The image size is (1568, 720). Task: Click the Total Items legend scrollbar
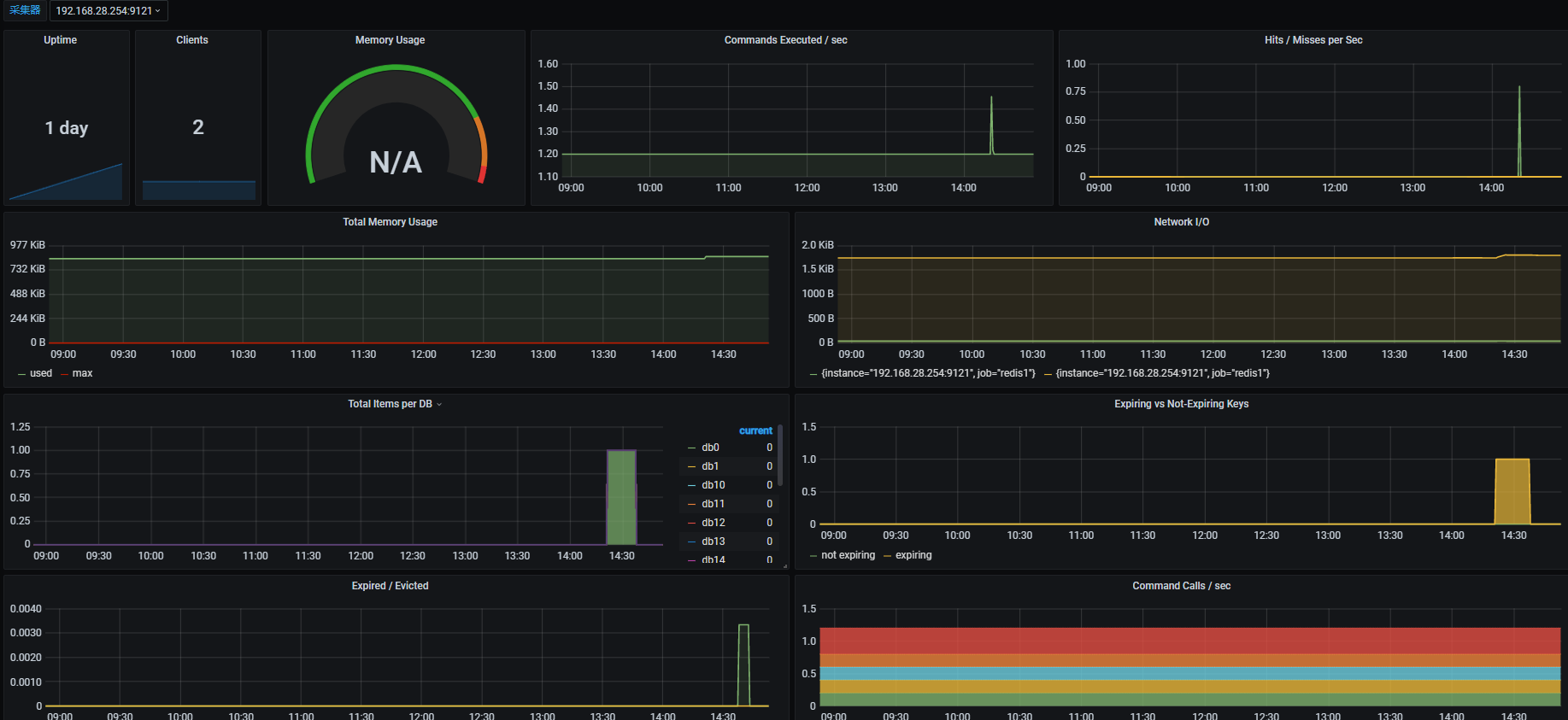[780, 457]
